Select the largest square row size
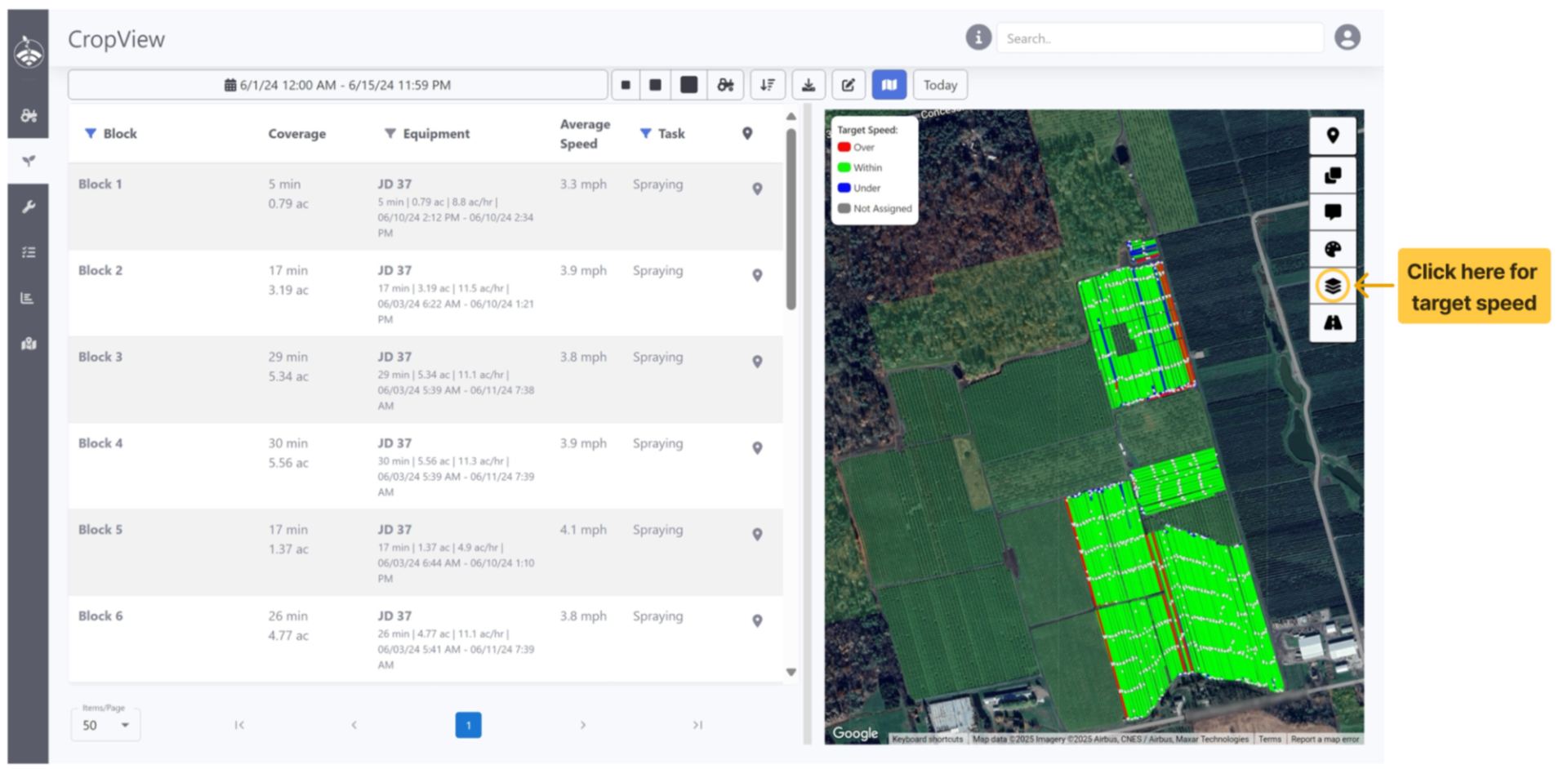The height and width of the screenshot is (769, 1568). click(689, 85)
